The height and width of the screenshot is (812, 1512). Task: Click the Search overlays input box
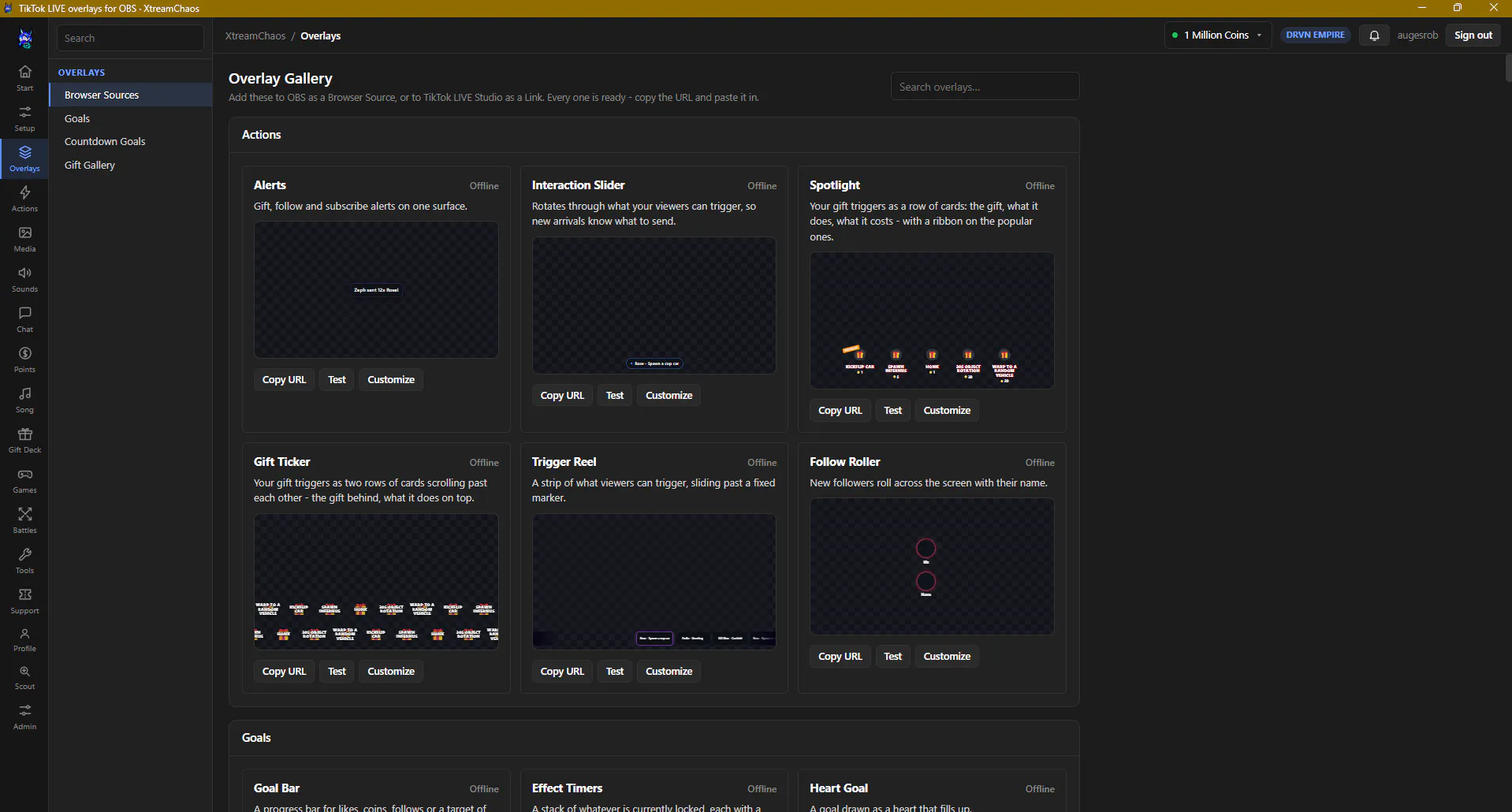pyautogui.click(x=985, y=87)
